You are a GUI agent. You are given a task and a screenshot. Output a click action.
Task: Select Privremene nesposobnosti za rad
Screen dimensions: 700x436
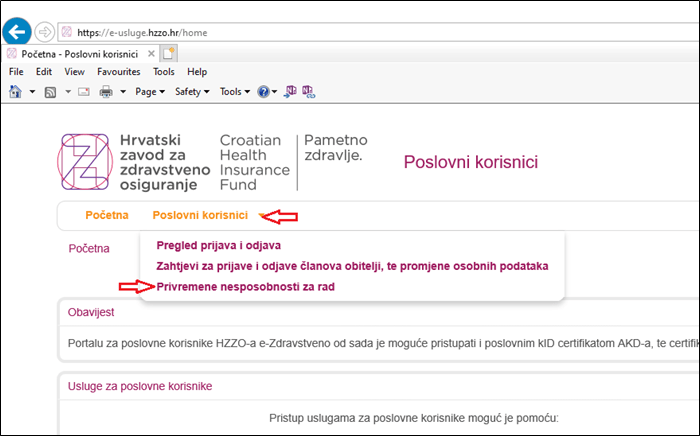(x=245, y=286)
